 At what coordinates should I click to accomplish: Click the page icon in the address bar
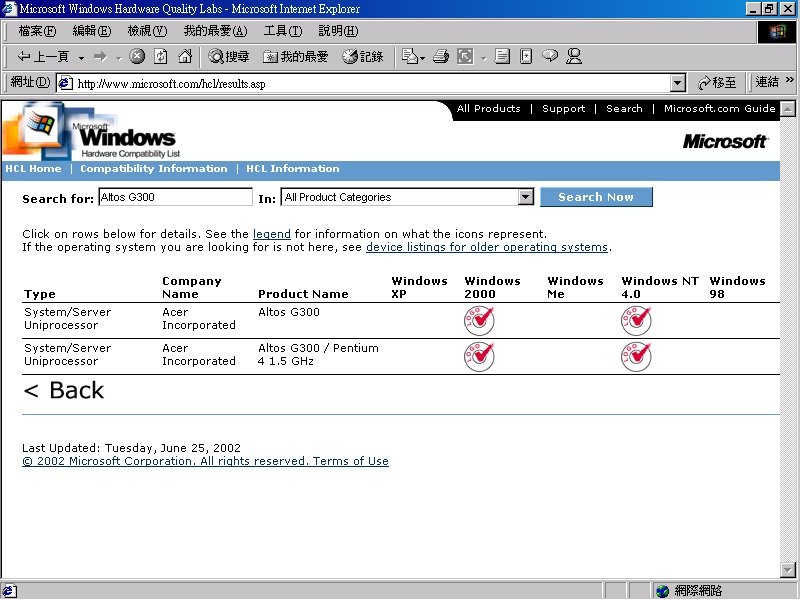pyautogui.click(x=65, y=83)
